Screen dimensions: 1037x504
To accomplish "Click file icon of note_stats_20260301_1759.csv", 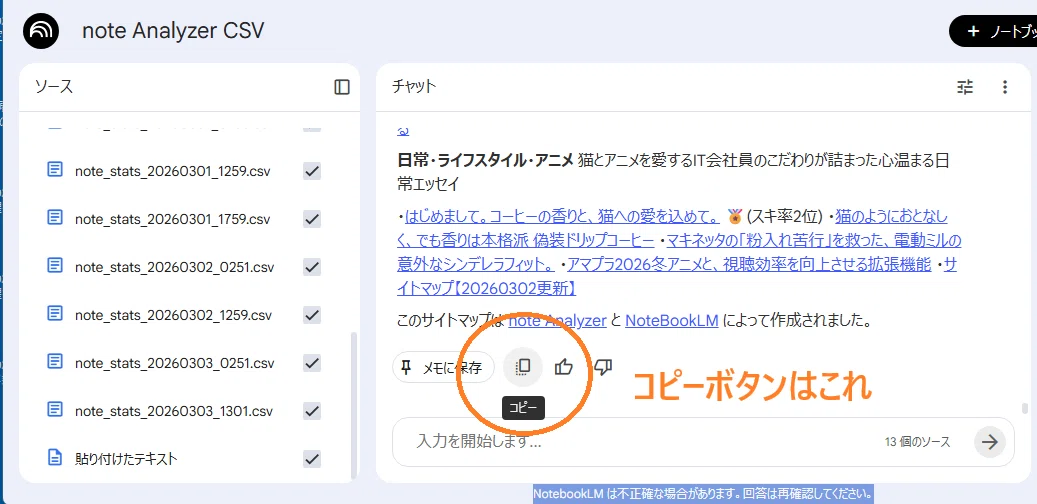I will [x=55, y=218].
